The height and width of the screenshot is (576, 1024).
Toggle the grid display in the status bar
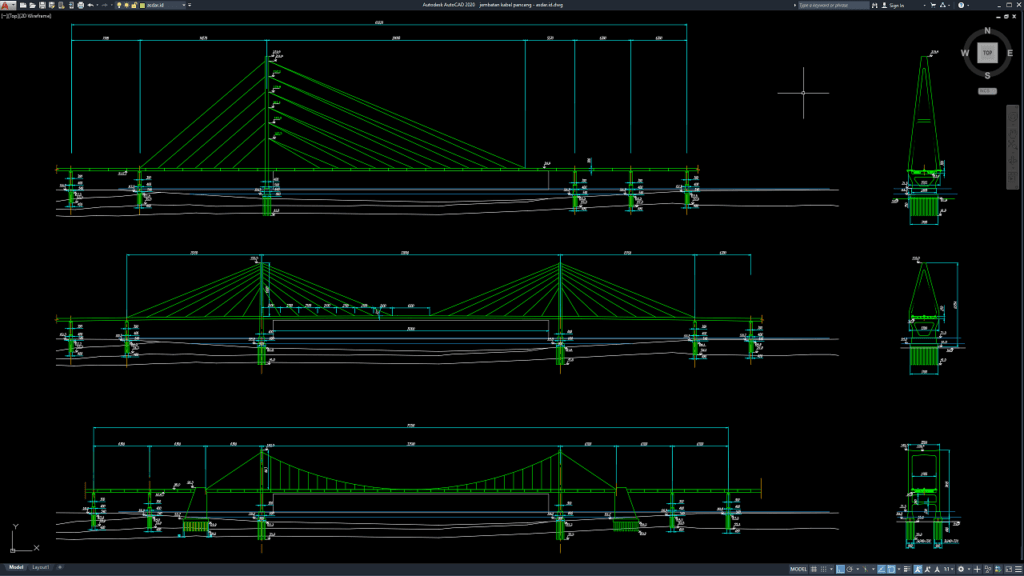coord(813,568)
